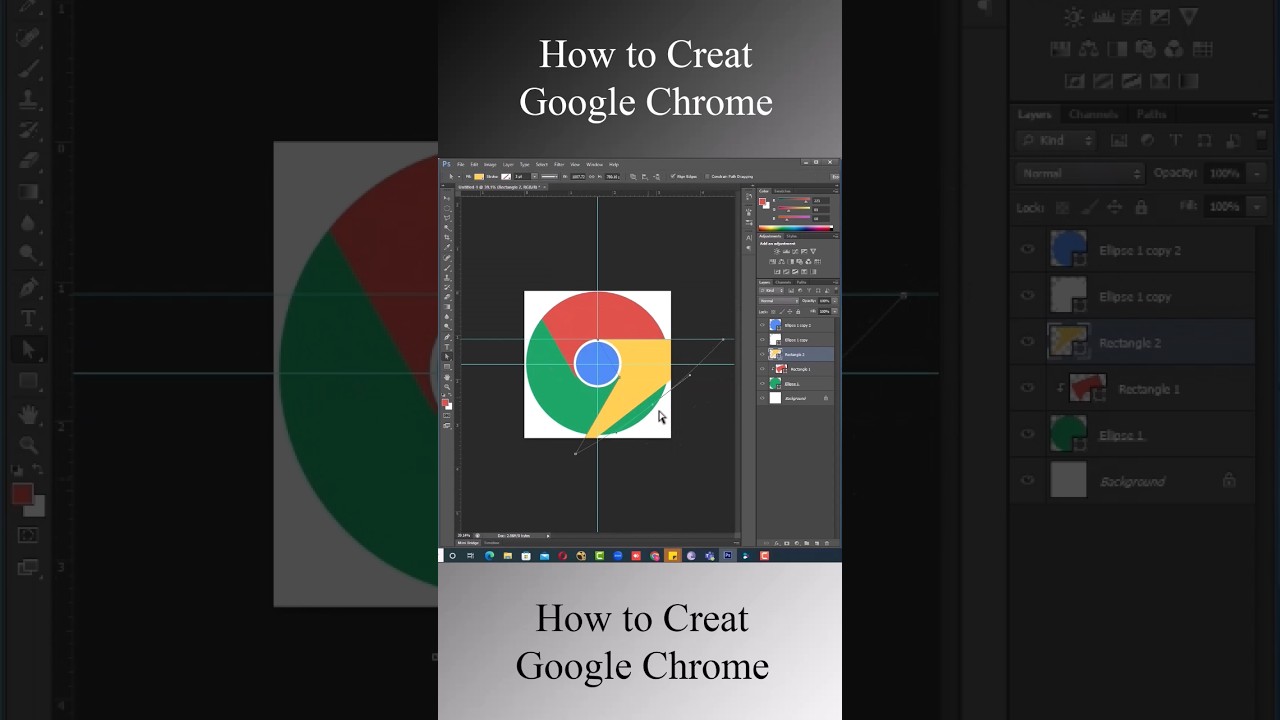Viewport: 1280px width, 720px height.
Task: Select the Crop tool in the toolbar
Action: [447, 237]
